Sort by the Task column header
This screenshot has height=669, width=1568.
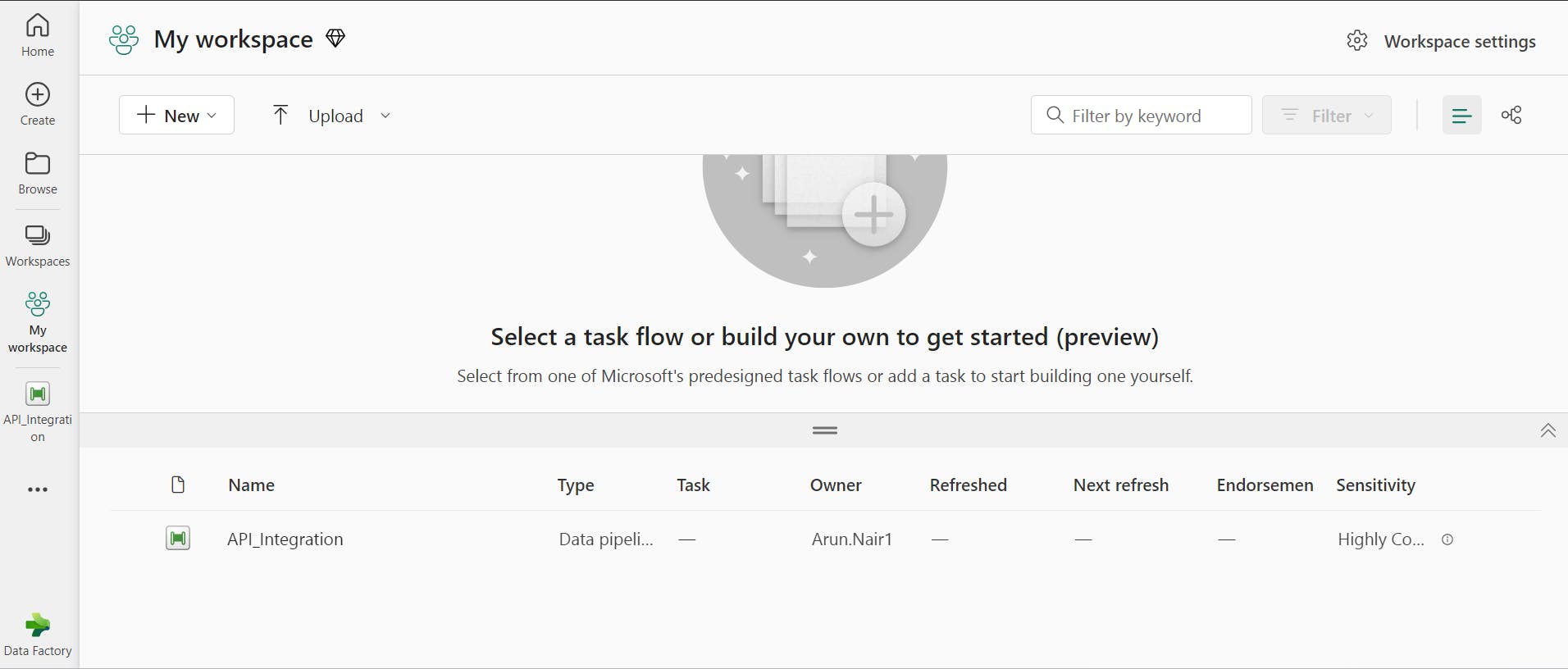coord(693,485)
